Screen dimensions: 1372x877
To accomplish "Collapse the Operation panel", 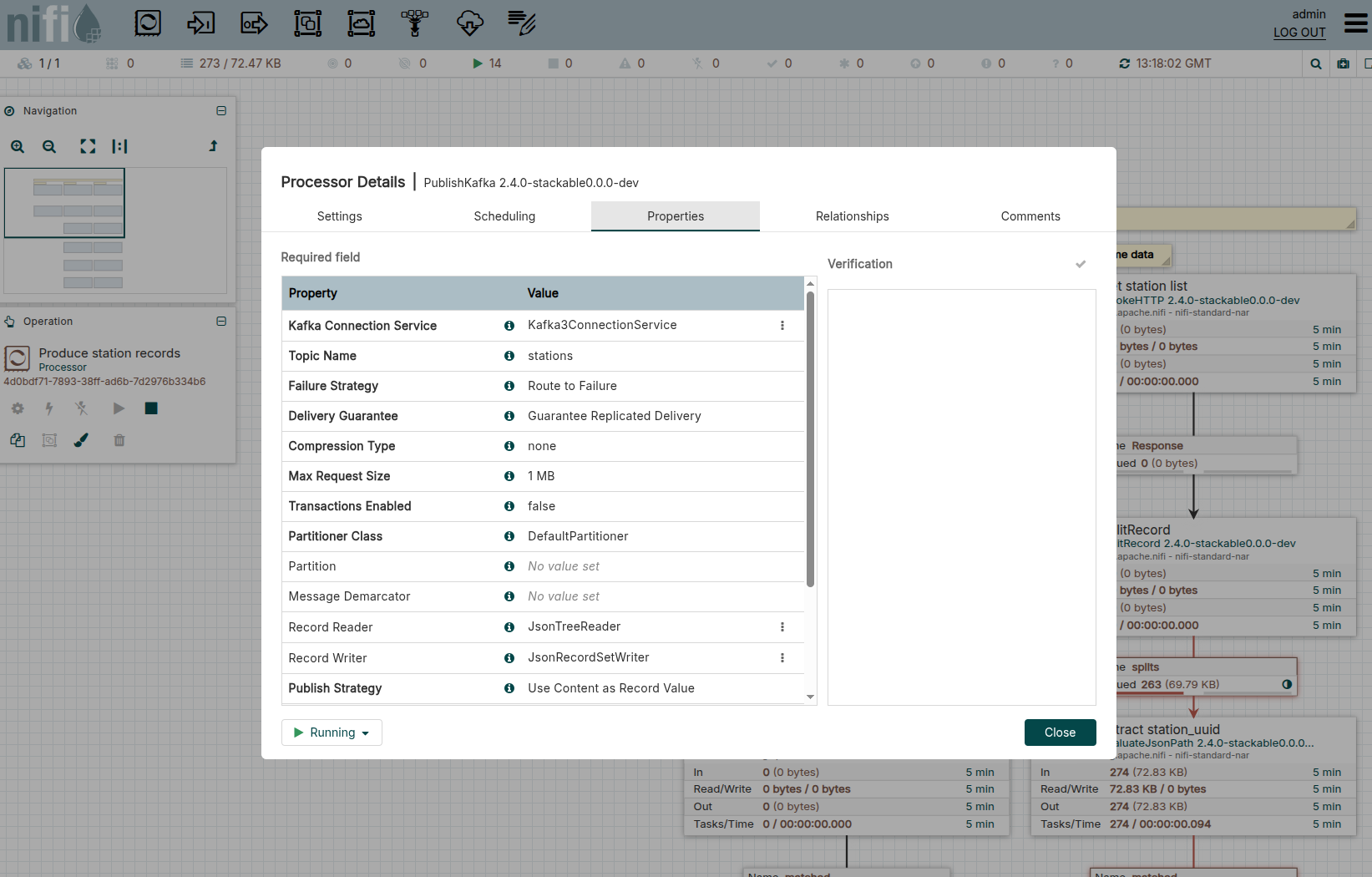I will pos(221,322).
